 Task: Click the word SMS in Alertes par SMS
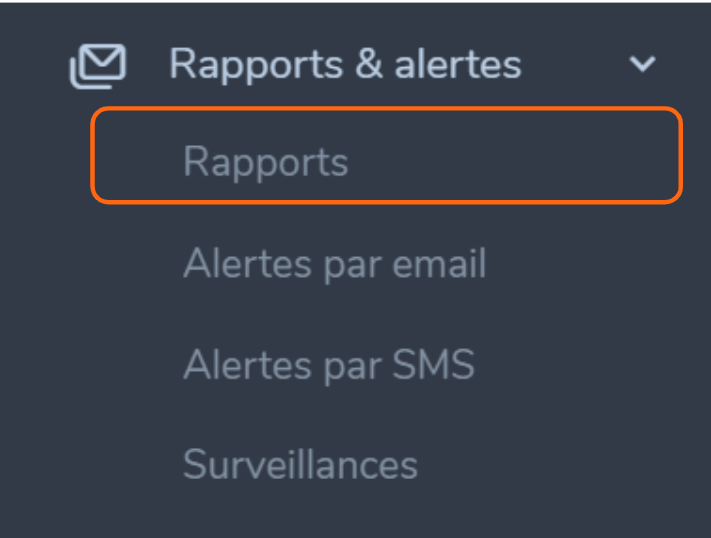point(433,364)
